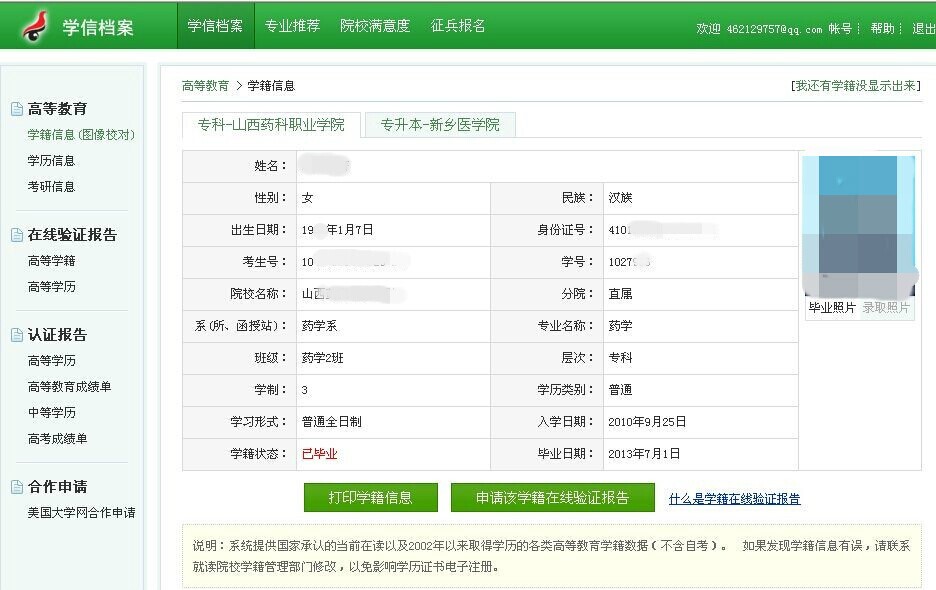Screen dimensions: 936x590
Task: Select the 专科-山西药科职业学院 tab
Action: (x=271, y=125)
